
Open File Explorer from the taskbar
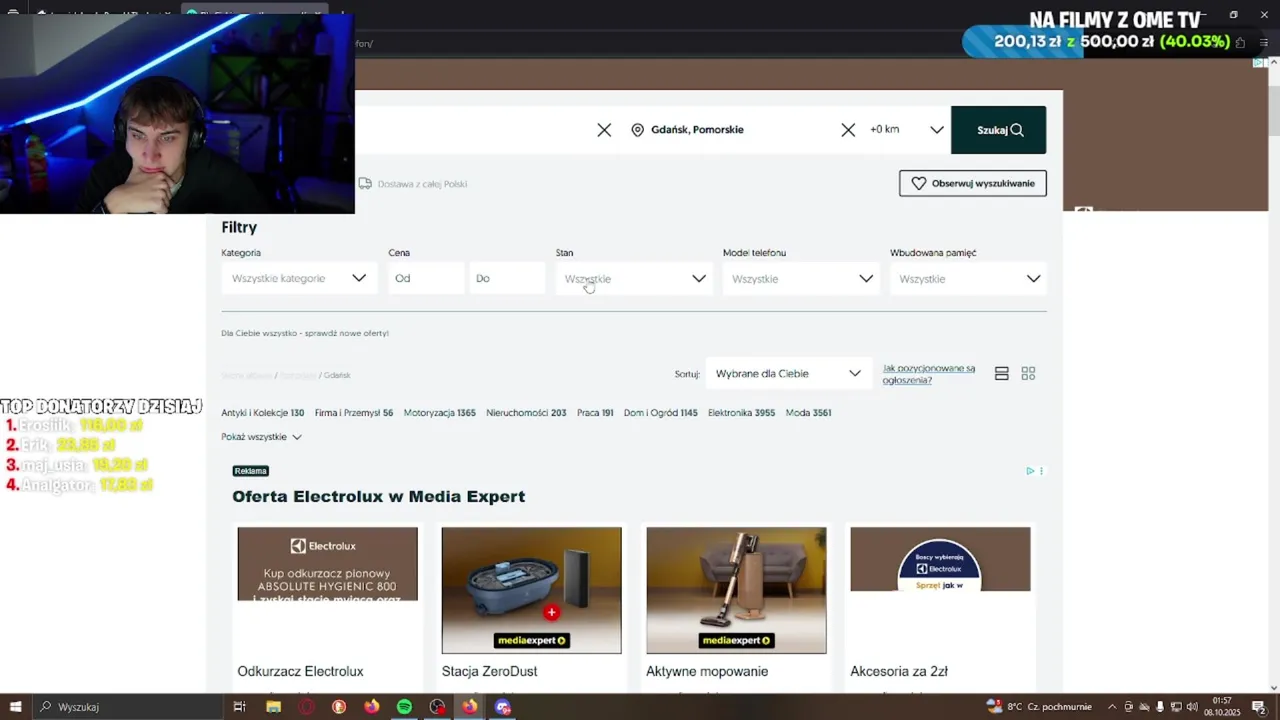click(273, 707)
